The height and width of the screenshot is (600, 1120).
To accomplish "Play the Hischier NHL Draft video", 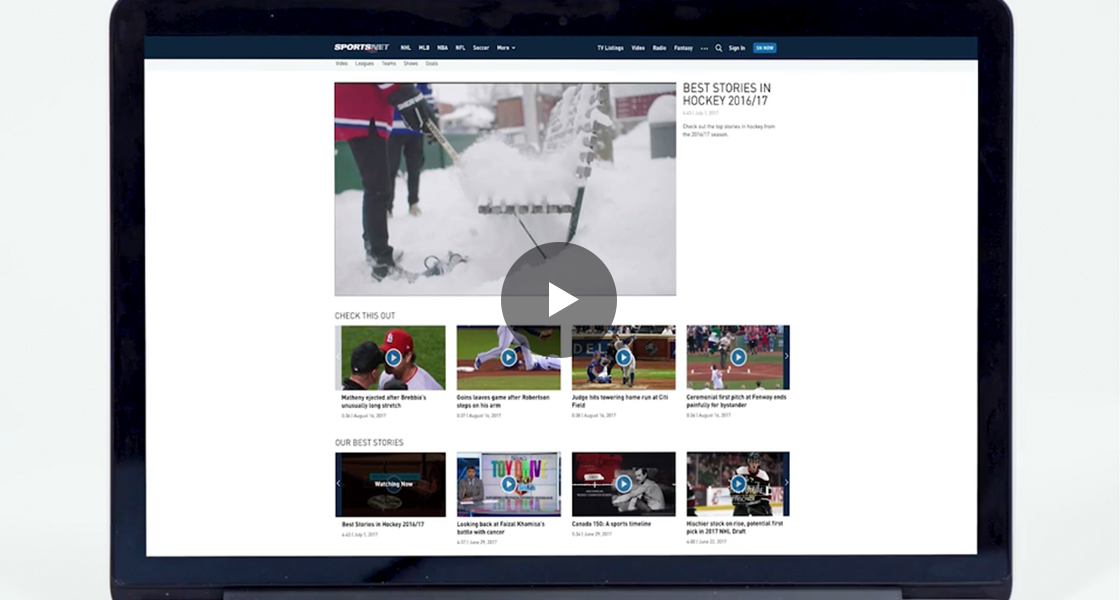I will click(x=738, y=484).
